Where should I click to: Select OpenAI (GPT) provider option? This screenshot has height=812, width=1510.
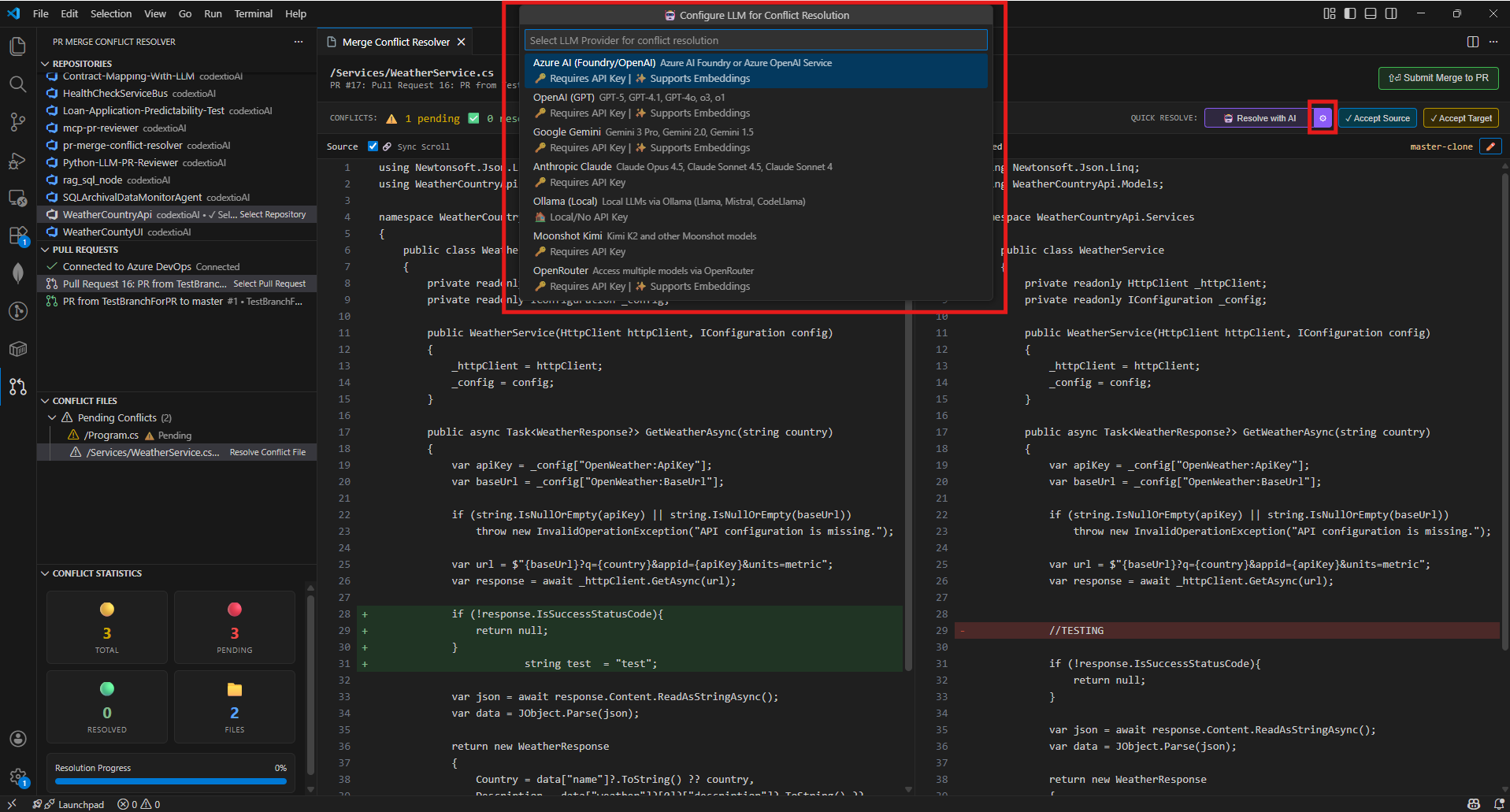(755, 106)
